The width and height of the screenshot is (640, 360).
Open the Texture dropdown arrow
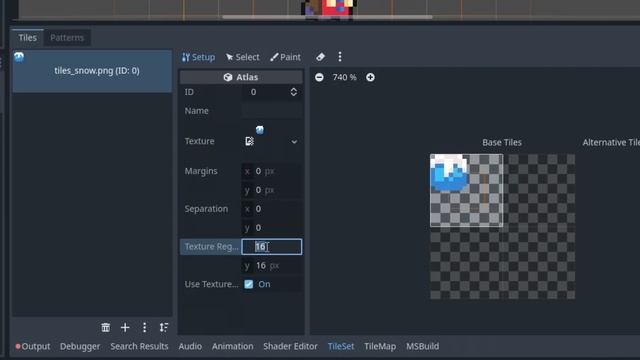[x=294, y=142]
